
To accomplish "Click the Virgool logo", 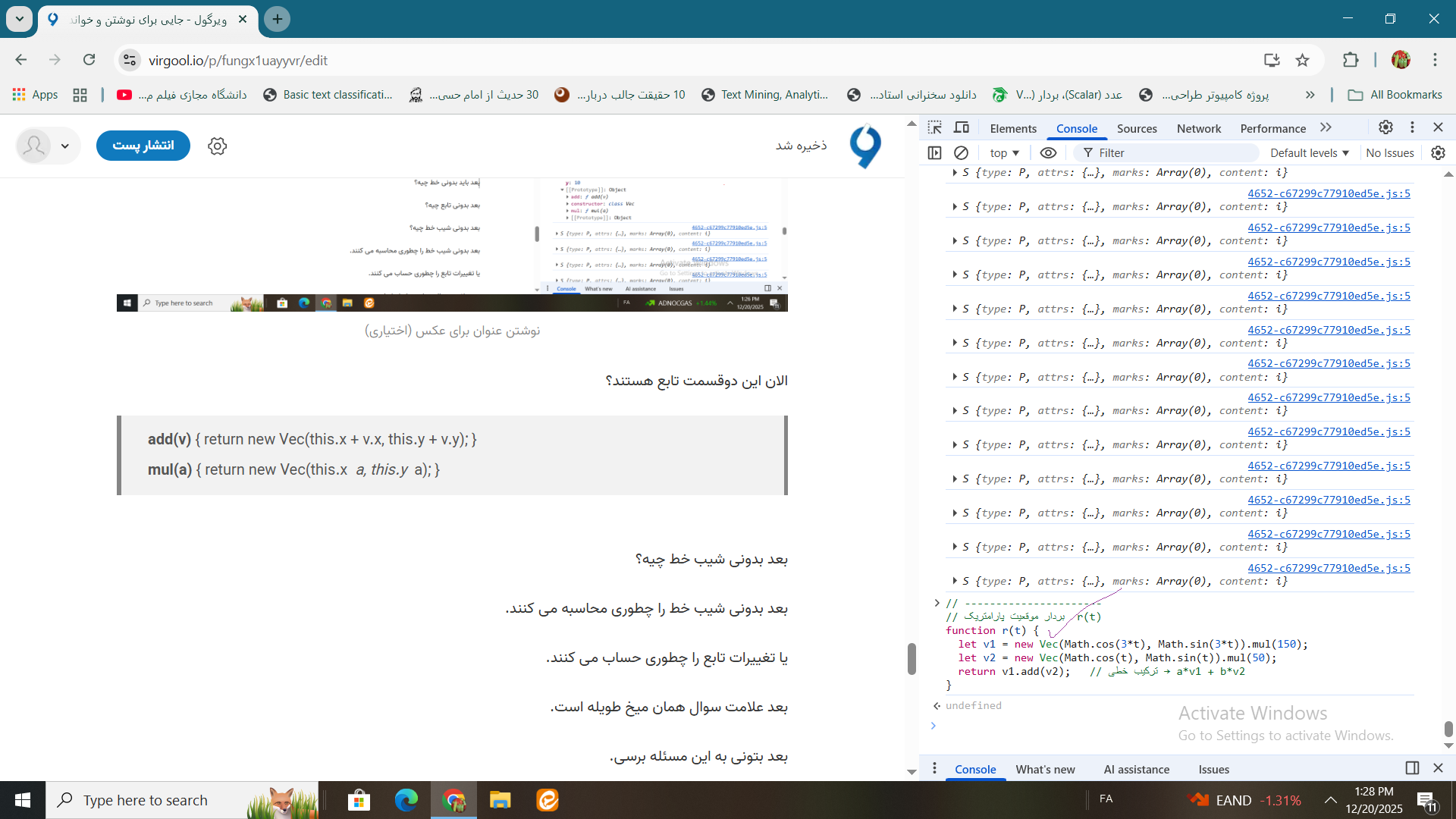I will pyautogui.click(x=866, y=146).
